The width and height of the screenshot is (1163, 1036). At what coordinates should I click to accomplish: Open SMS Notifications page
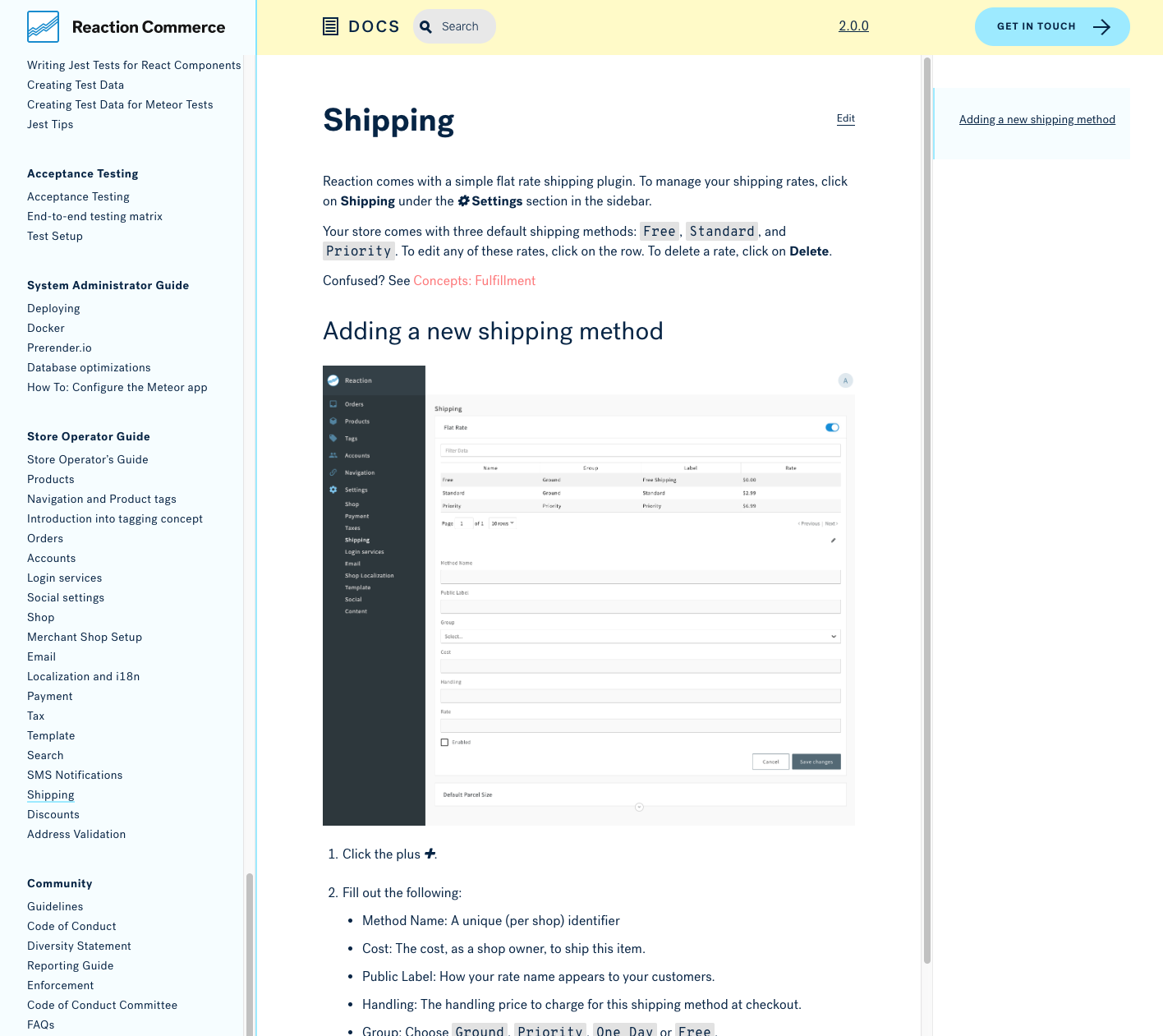coord(75,776)
